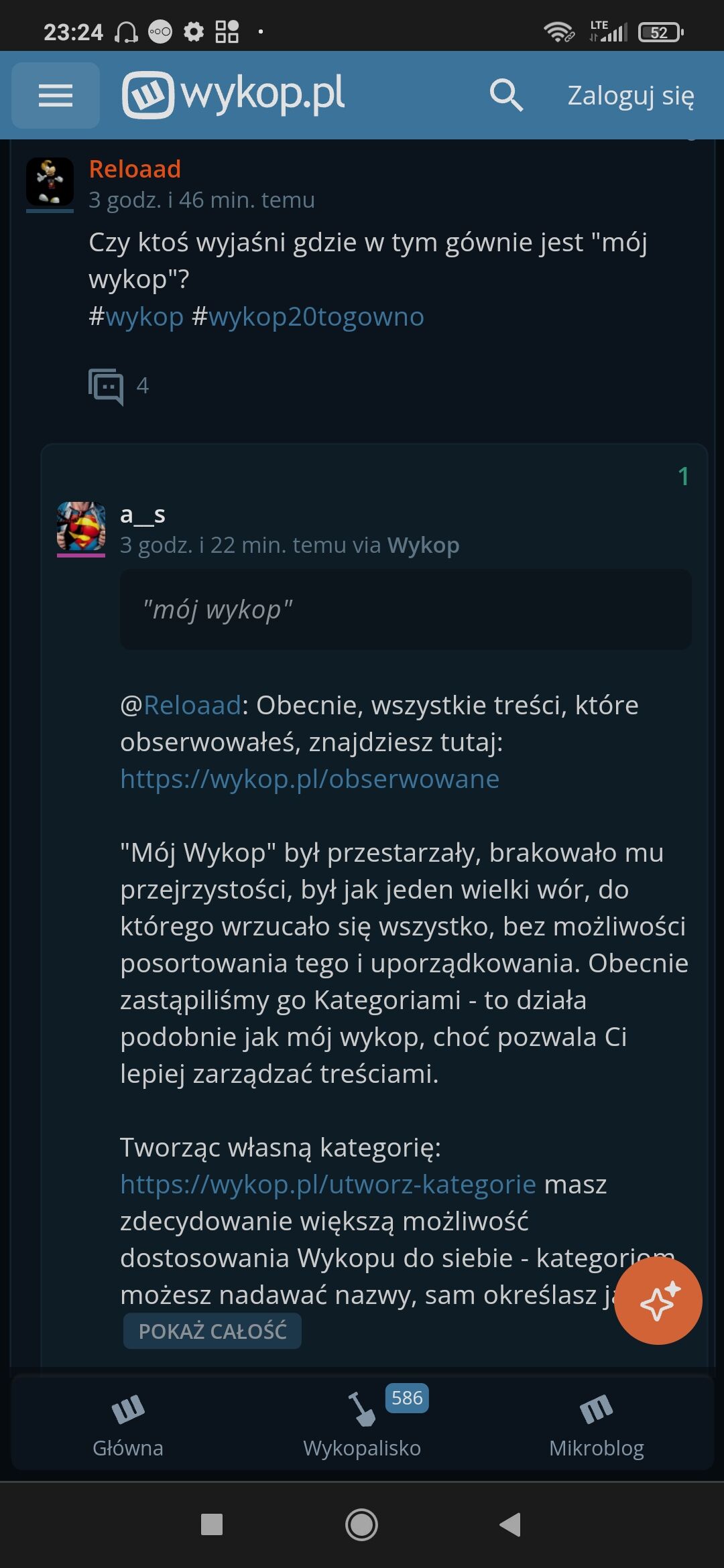
Task: Follow the wykop.pl/obserwowane link
Action: pos(310,779)
